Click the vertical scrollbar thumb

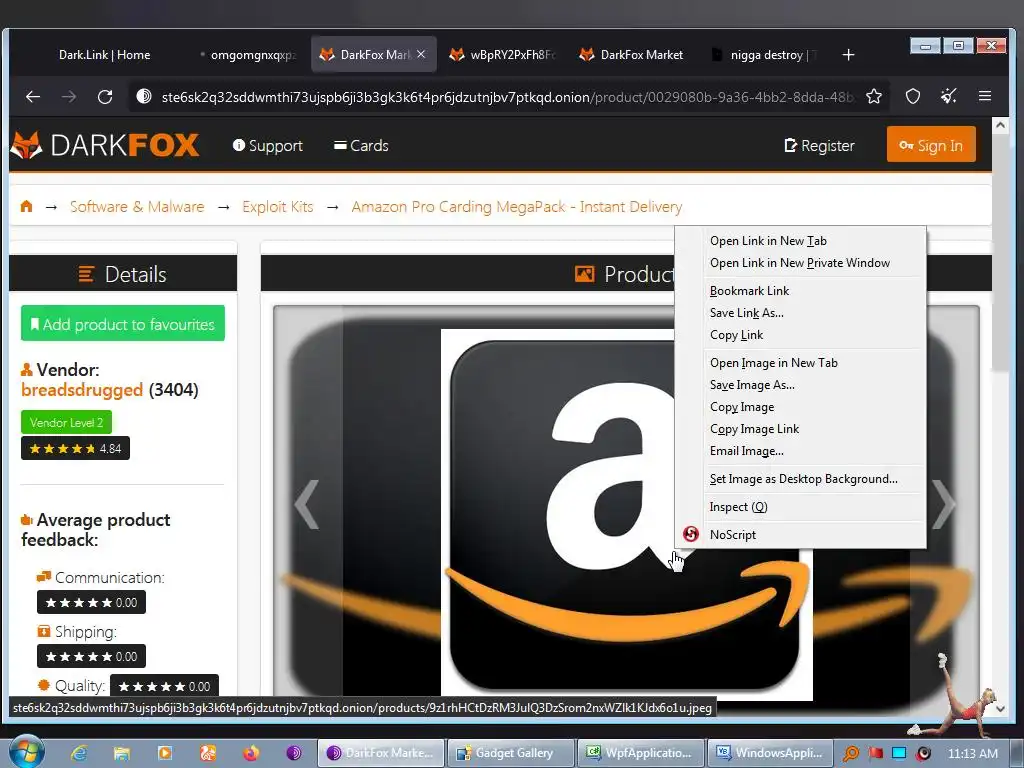tap(1000, 253)
